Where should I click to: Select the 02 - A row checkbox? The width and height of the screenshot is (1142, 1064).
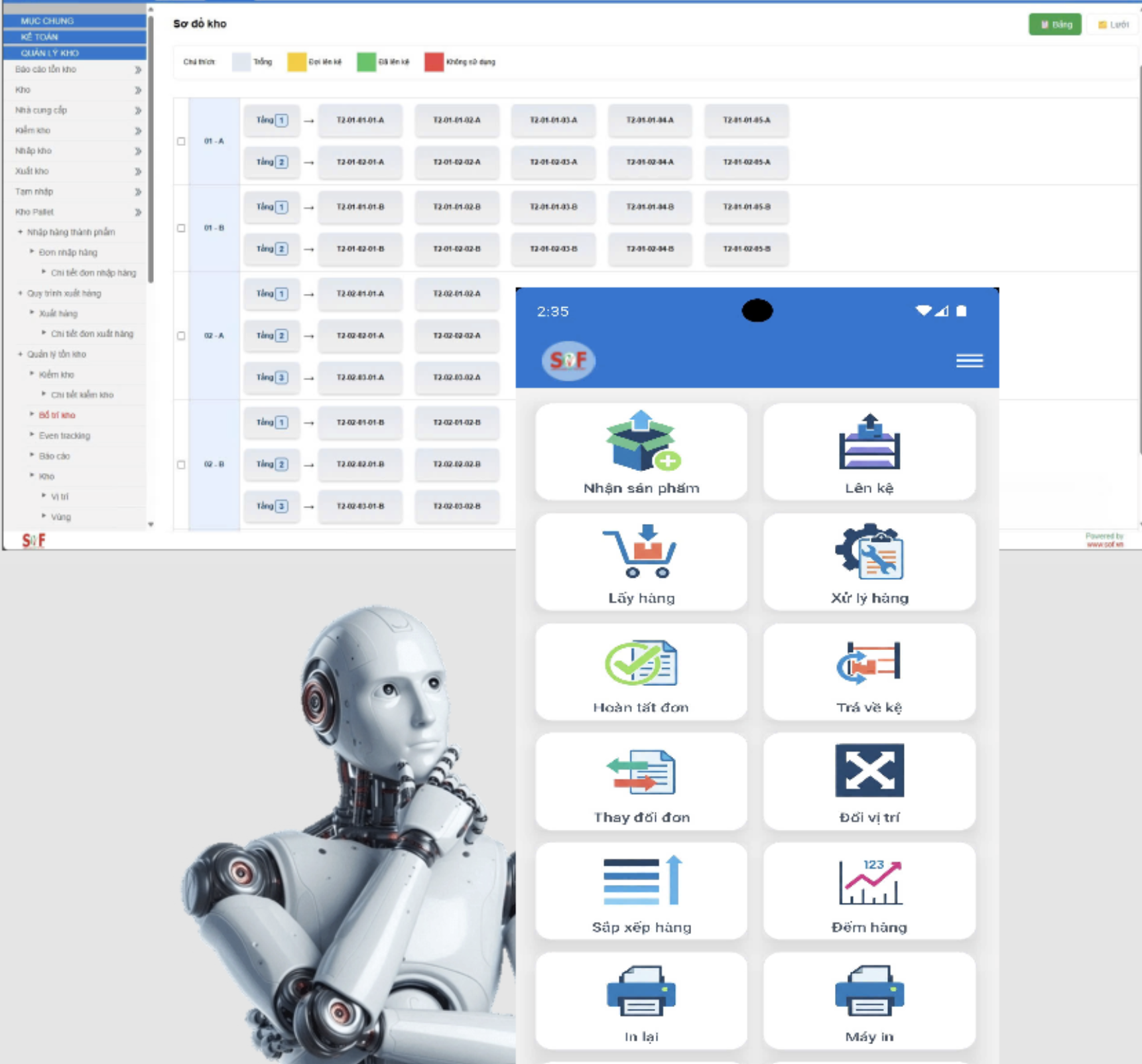[x=181, y=336]
